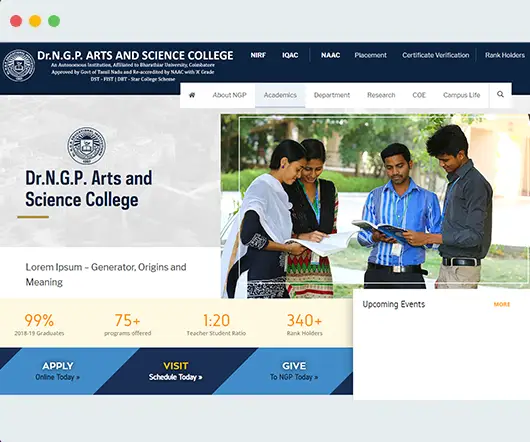
Task: Open the About NGP menu
Action: [230, 95]
